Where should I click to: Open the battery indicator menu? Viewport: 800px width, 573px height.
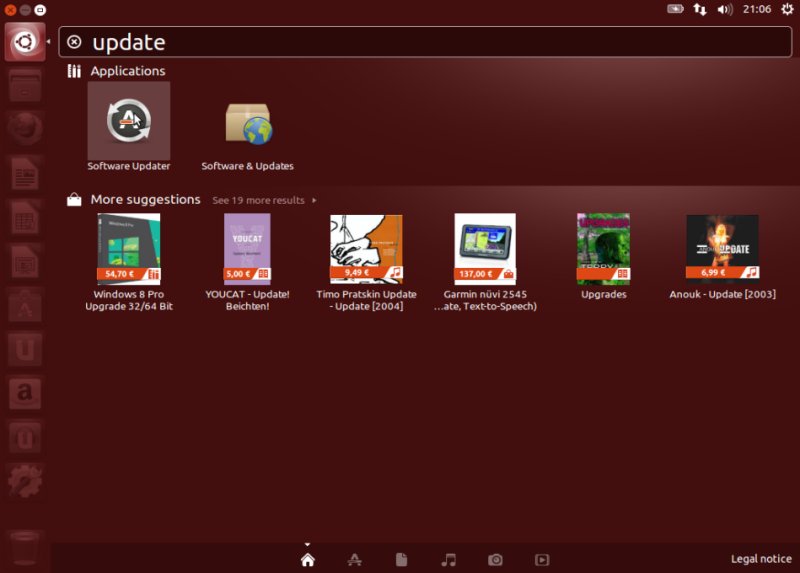coord(675,9)
